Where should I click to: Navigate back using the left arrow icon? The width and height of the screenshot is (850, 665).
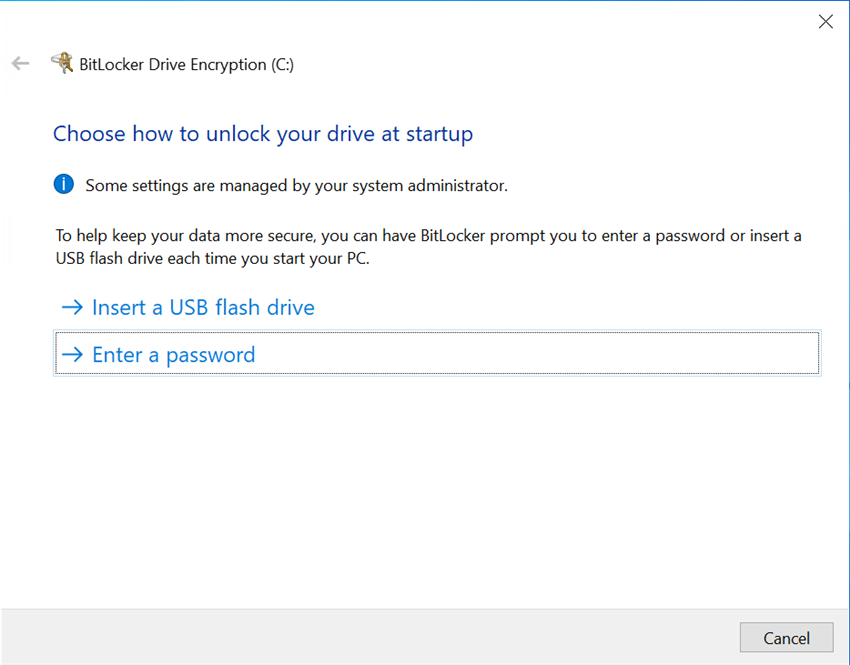20,63
